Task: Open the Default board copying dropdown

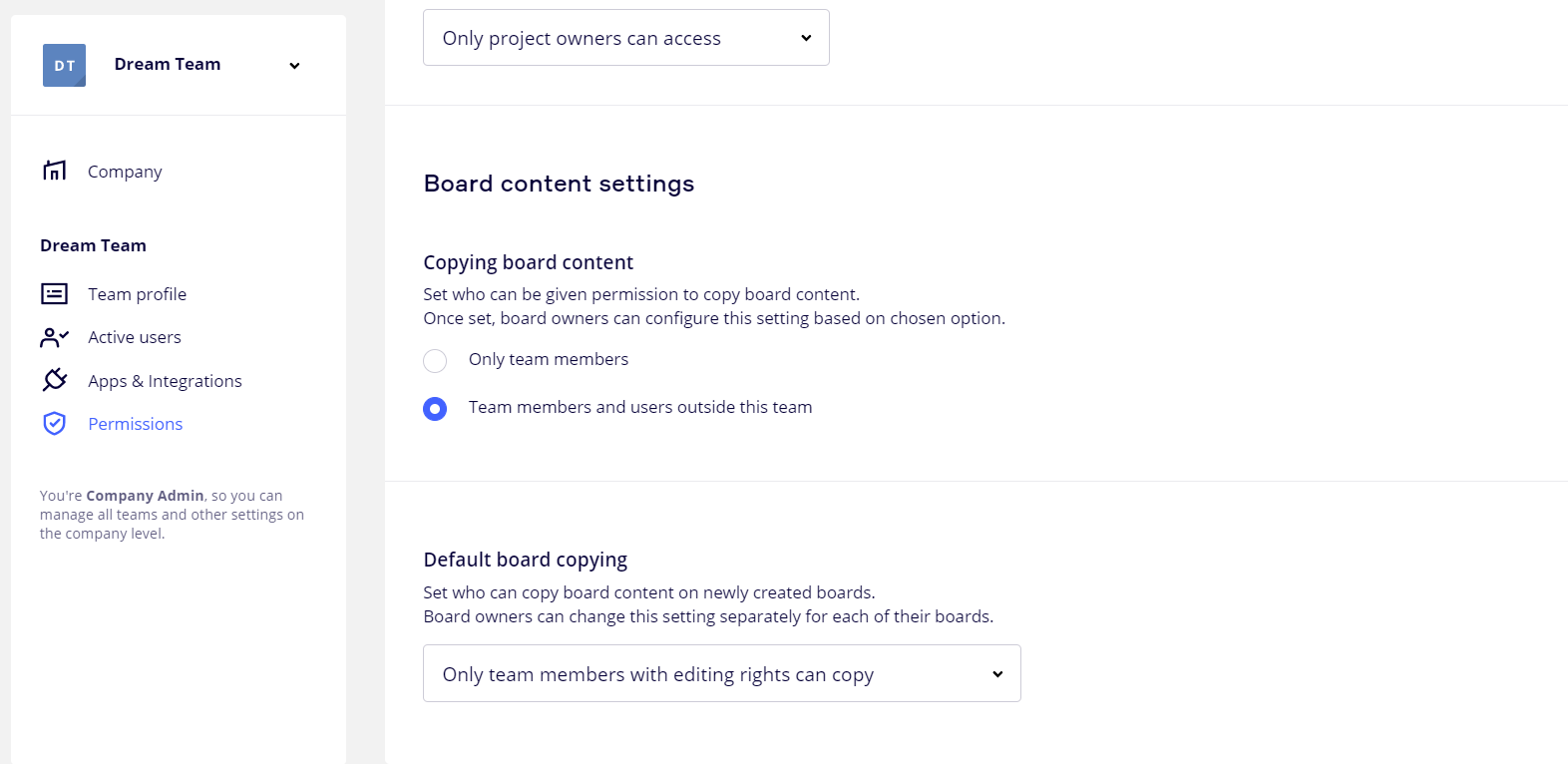Action: coord(721,674)
